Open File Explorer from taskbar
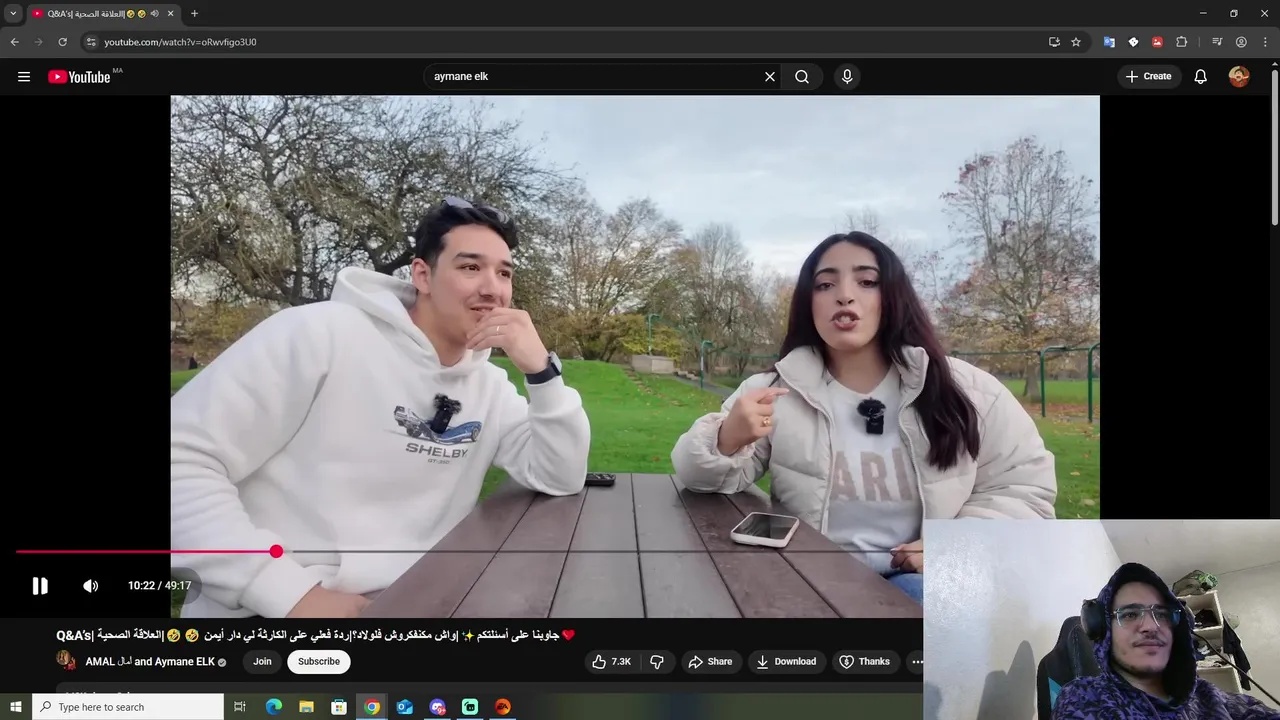Viewport: 1280px width, 720px height. click(x=307, y=707)
